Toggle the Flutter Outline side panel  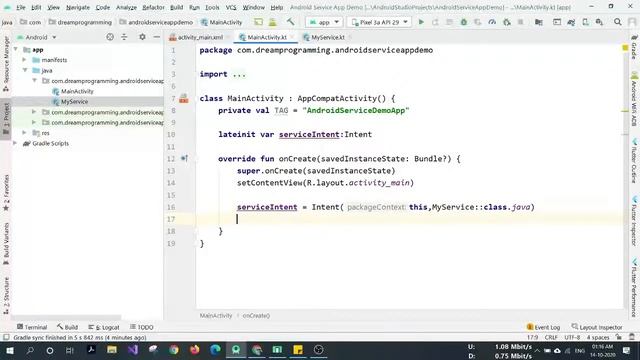pyautogui.click(x=634, y=161)
